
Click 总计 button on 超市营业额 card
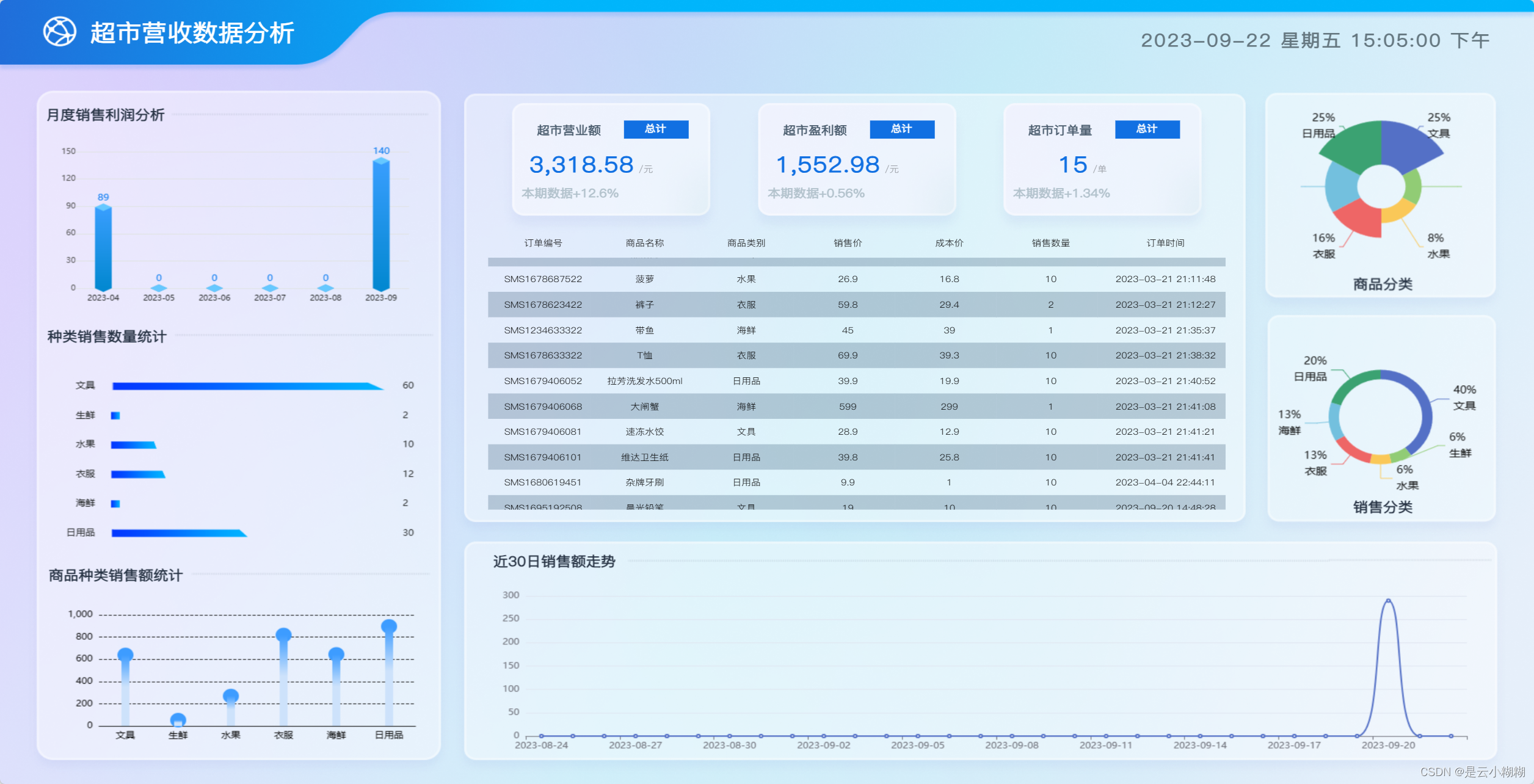coord(656,129)
